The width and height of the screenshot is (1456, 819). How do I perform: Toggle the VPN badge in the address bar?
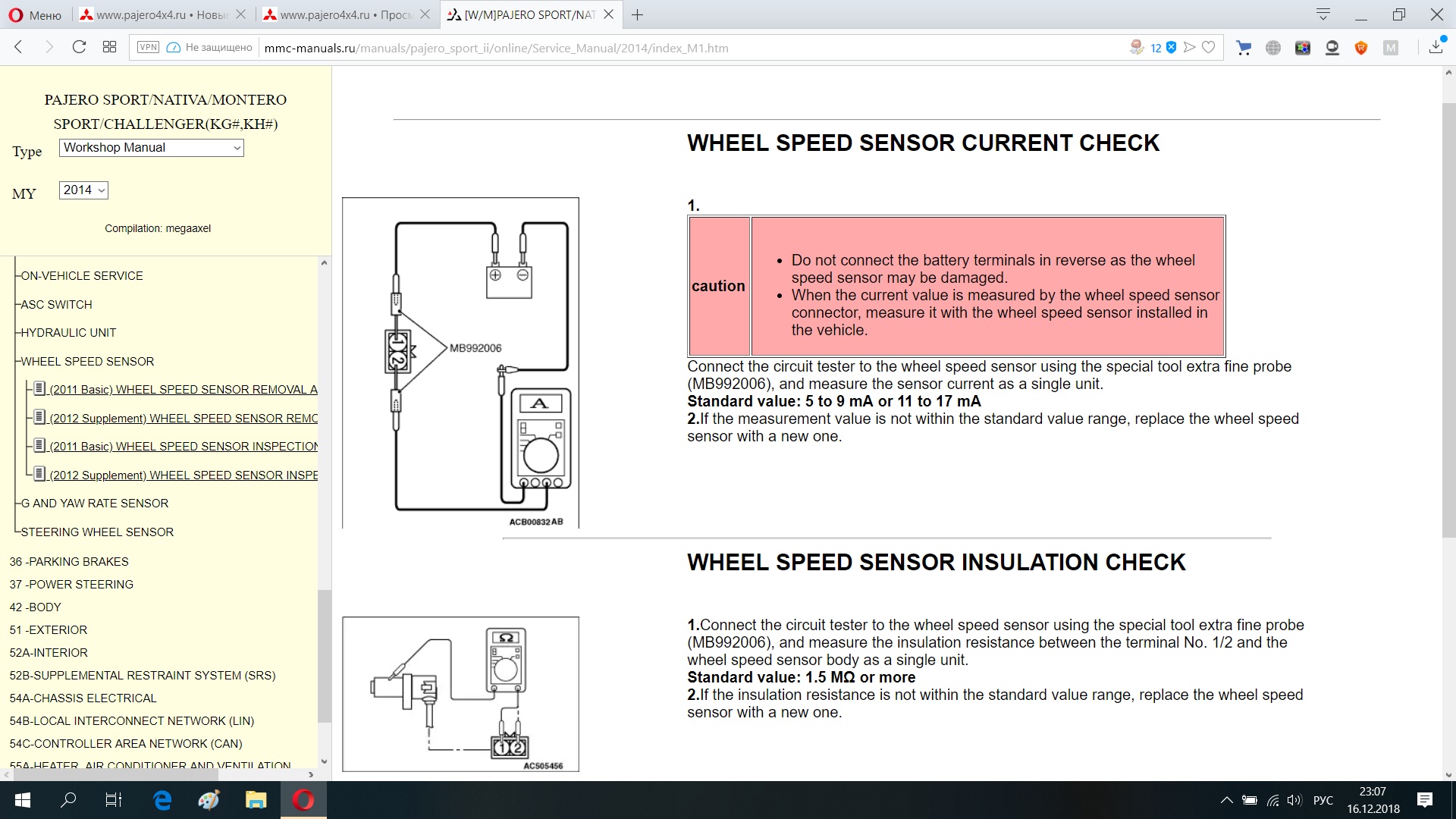click(148, 47)
